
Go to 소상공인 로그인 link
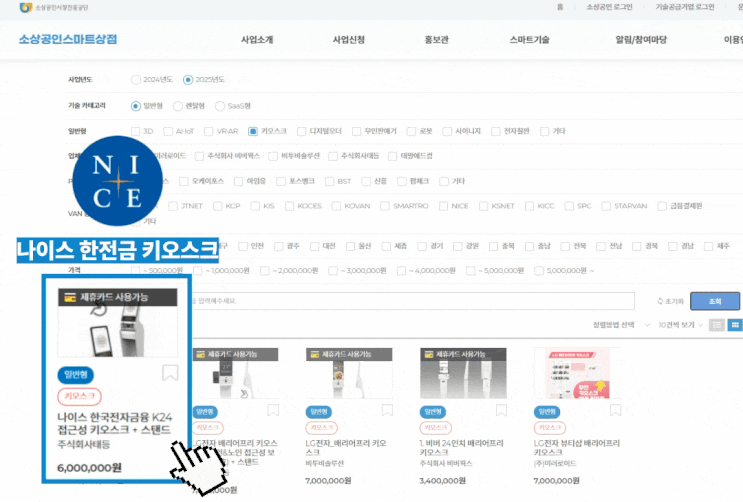(x=609, y=7)
